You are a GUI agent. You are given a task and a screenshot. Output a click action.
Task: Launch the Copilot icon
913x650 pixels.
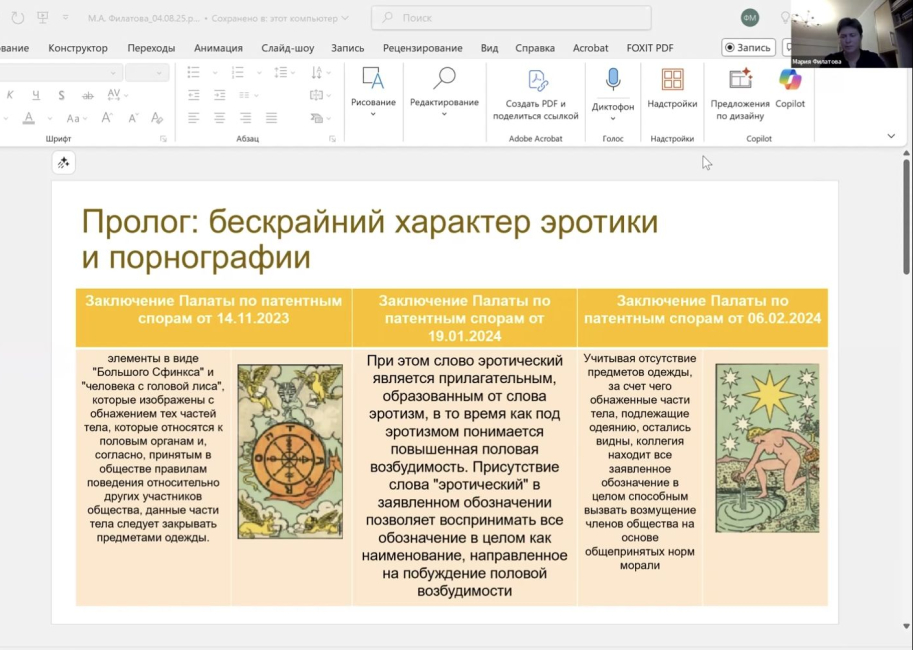pos(790,79)
